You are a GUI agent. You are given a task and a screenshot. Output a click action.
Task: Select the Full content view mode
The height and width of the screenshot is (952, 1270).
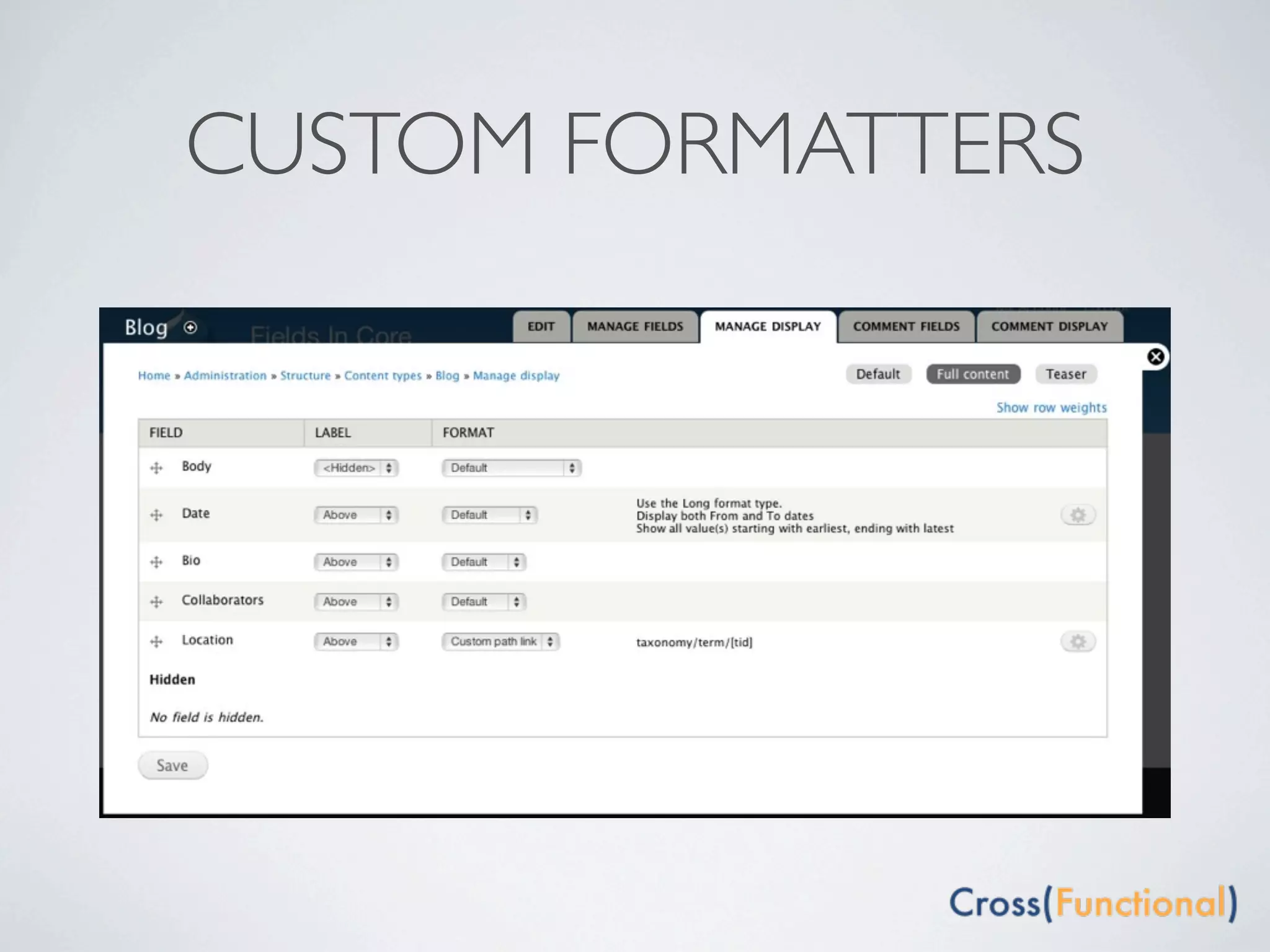972,374
